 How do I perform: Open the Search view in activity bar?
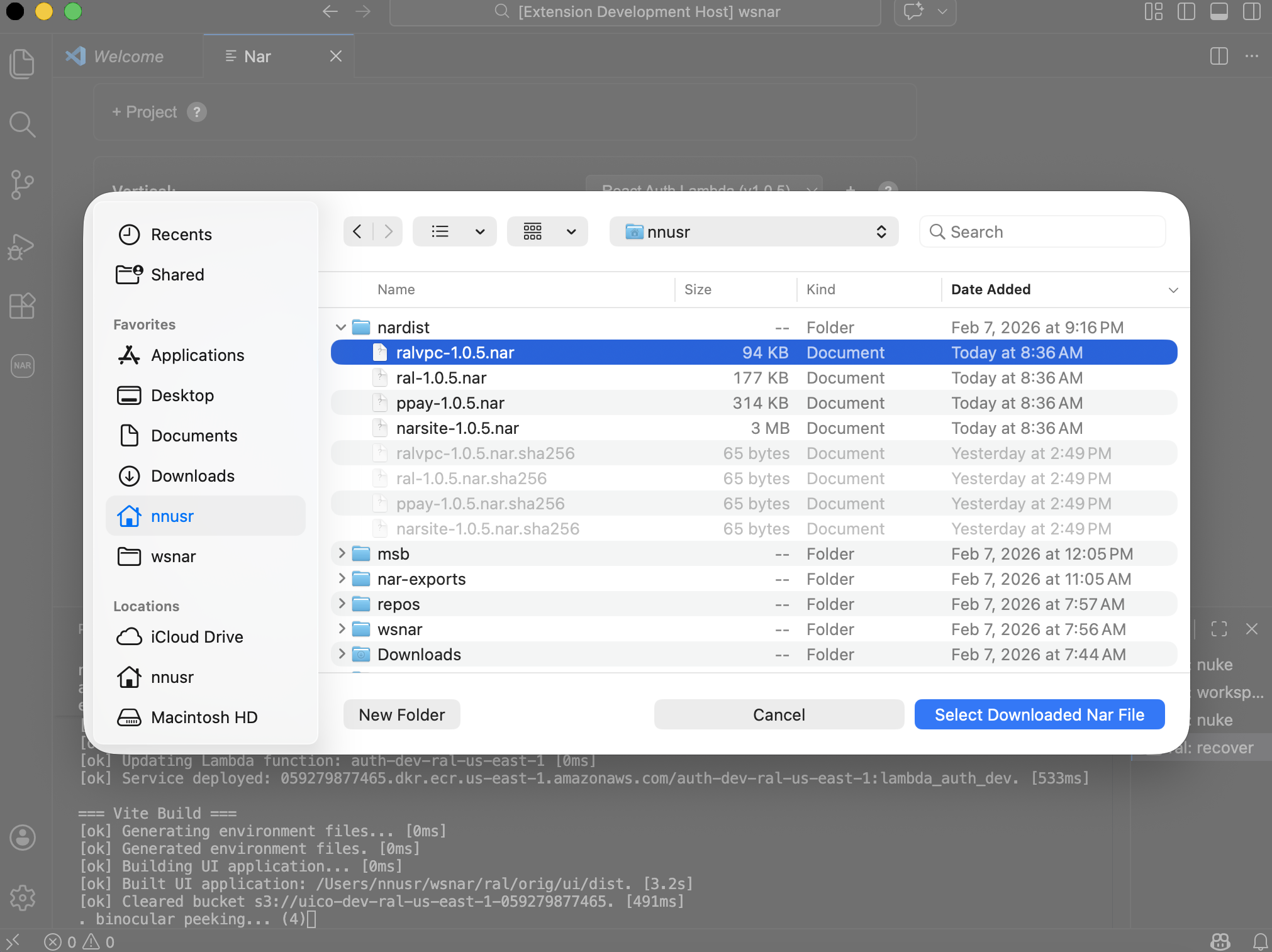pos(22,124)
